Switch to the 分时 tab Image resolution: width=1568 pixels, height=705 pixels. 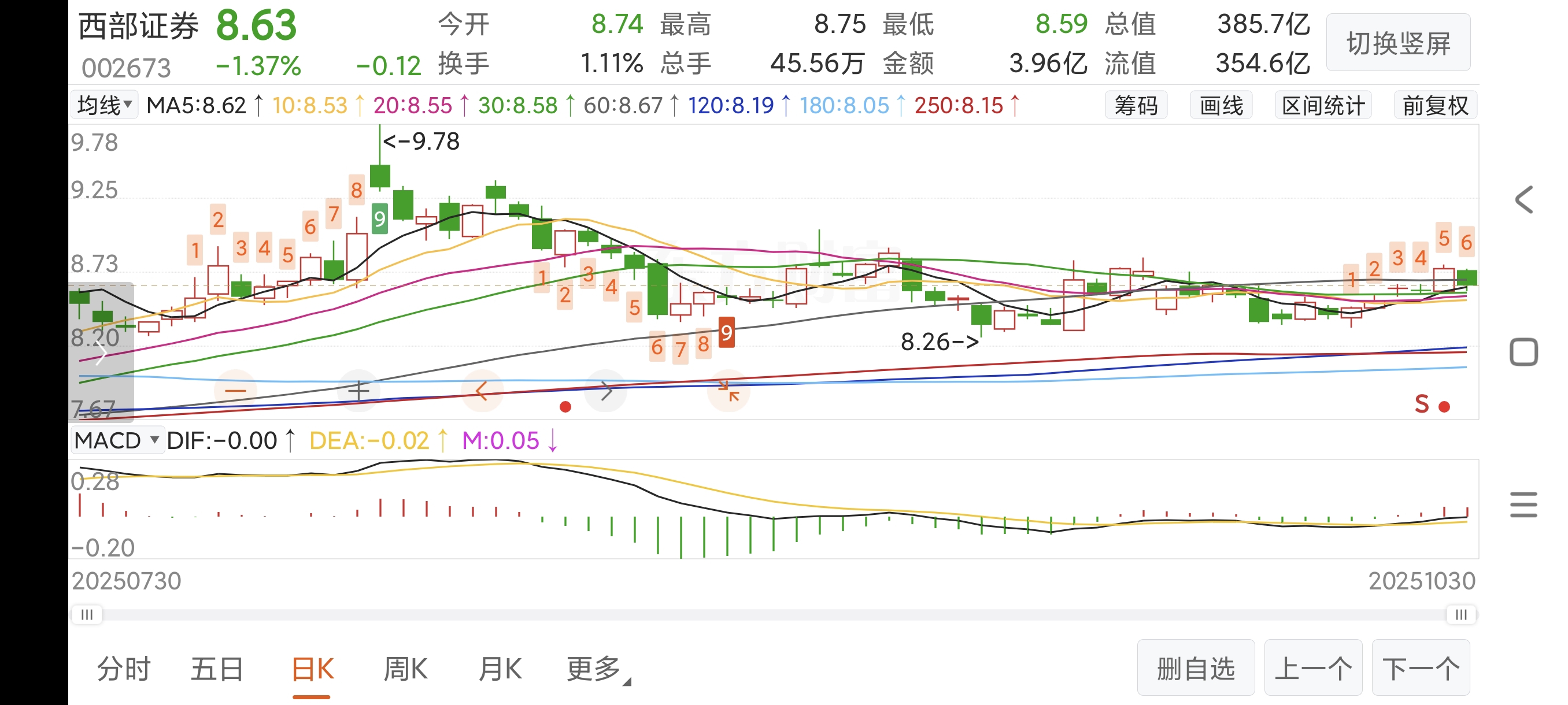(124, 669)
